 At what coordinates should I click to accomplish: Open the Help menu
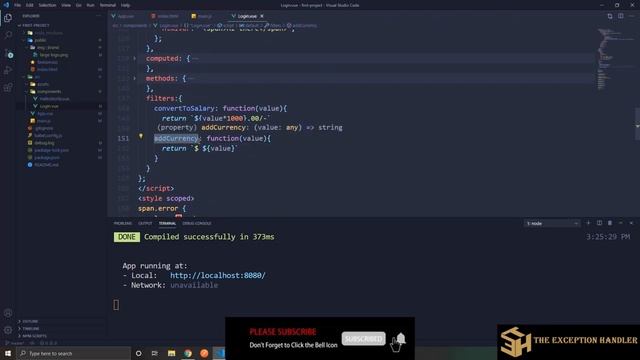(x=126, y=5)
